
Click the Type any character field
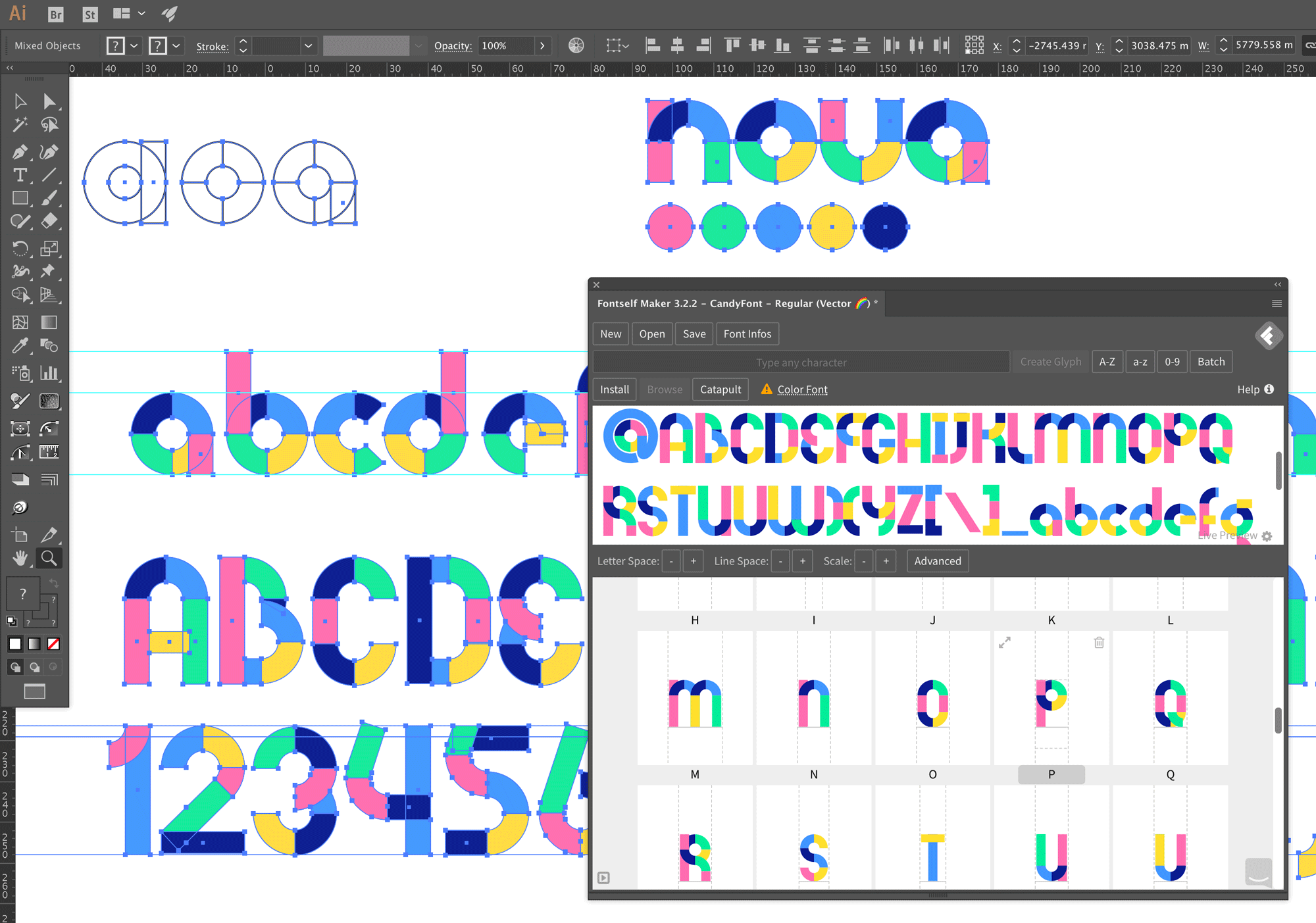pos(800,362)
